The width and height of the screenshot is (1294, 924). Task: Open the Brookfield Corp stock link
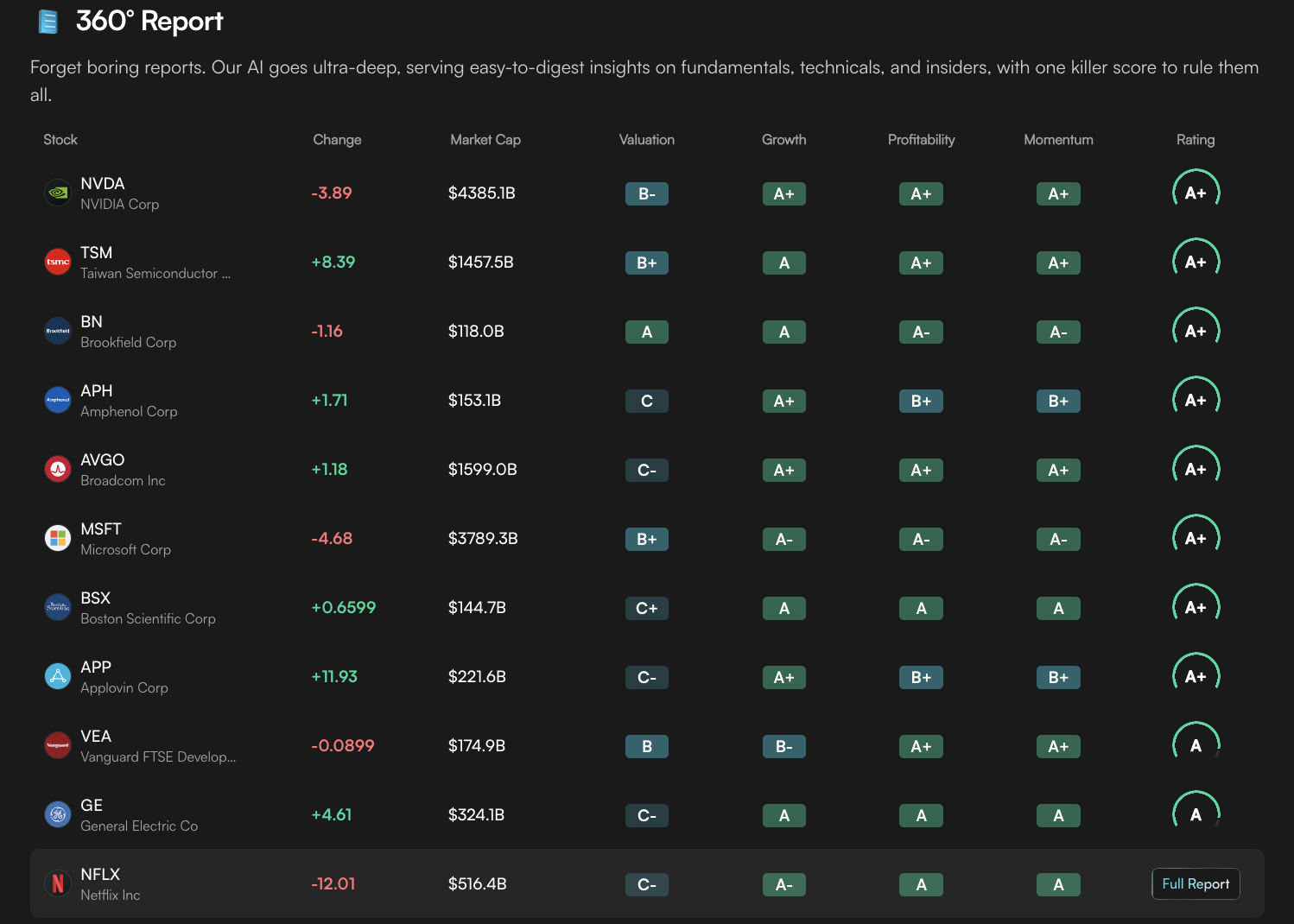pyautogui.click(x=128, y=332)
